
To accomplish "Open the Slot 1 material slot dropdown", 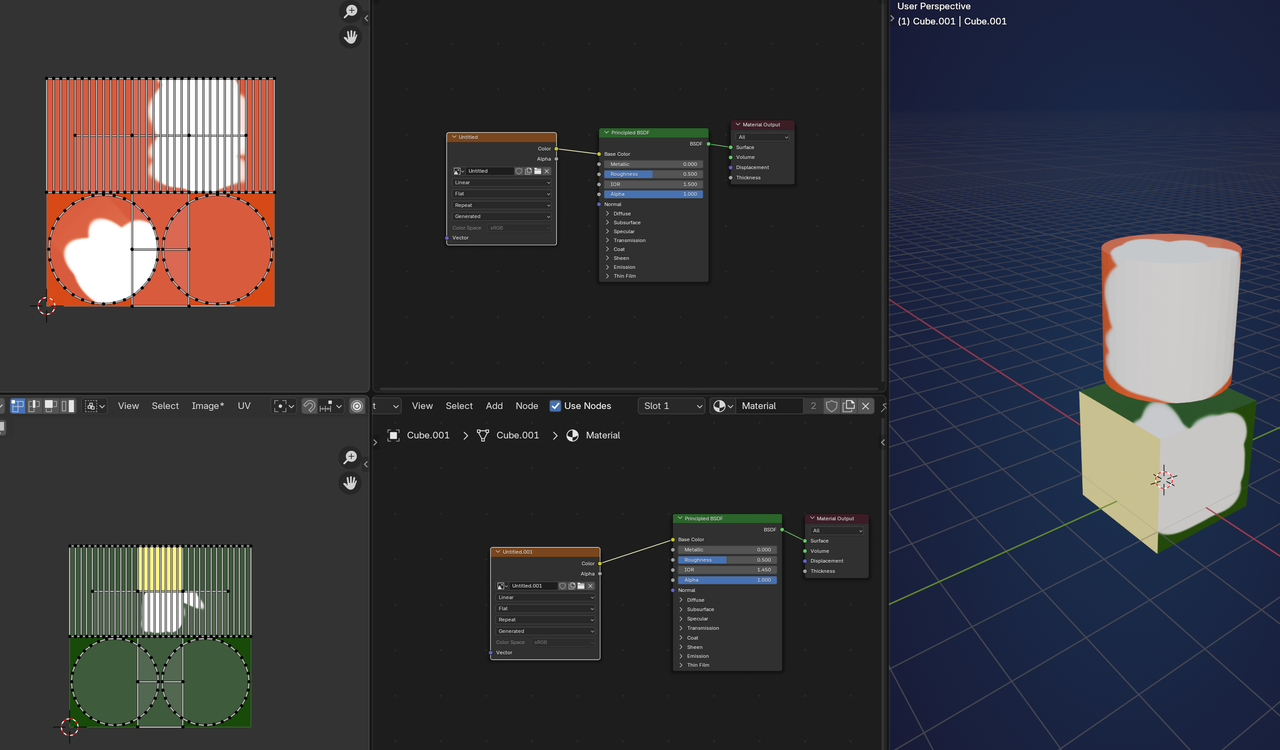I will pyautogui.click(x=671, y=406).
